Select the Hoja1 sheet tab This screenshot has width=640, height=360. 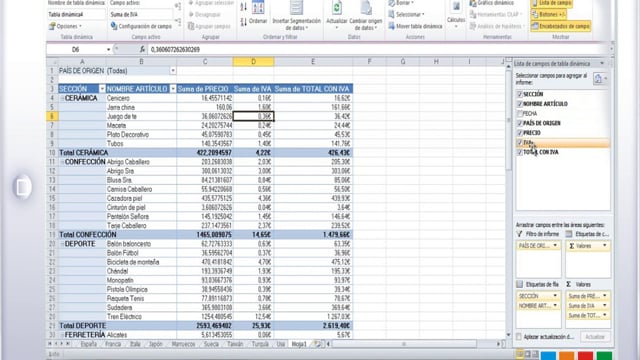299,344
